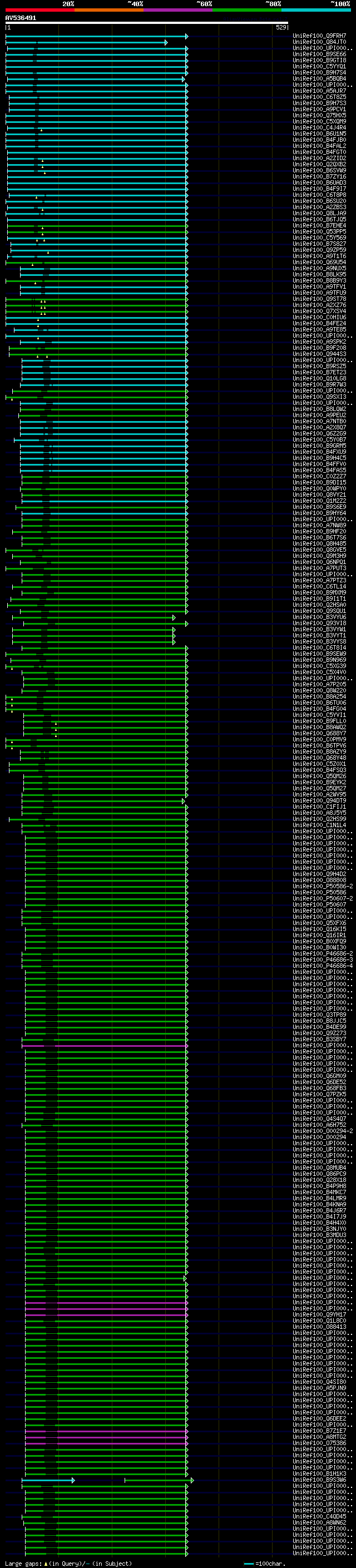Image resolution: width=356 pixels, height=1568 pixels.
Task: Click the UniRef100_O00294-2 label
Action: tap(323, 1131)
